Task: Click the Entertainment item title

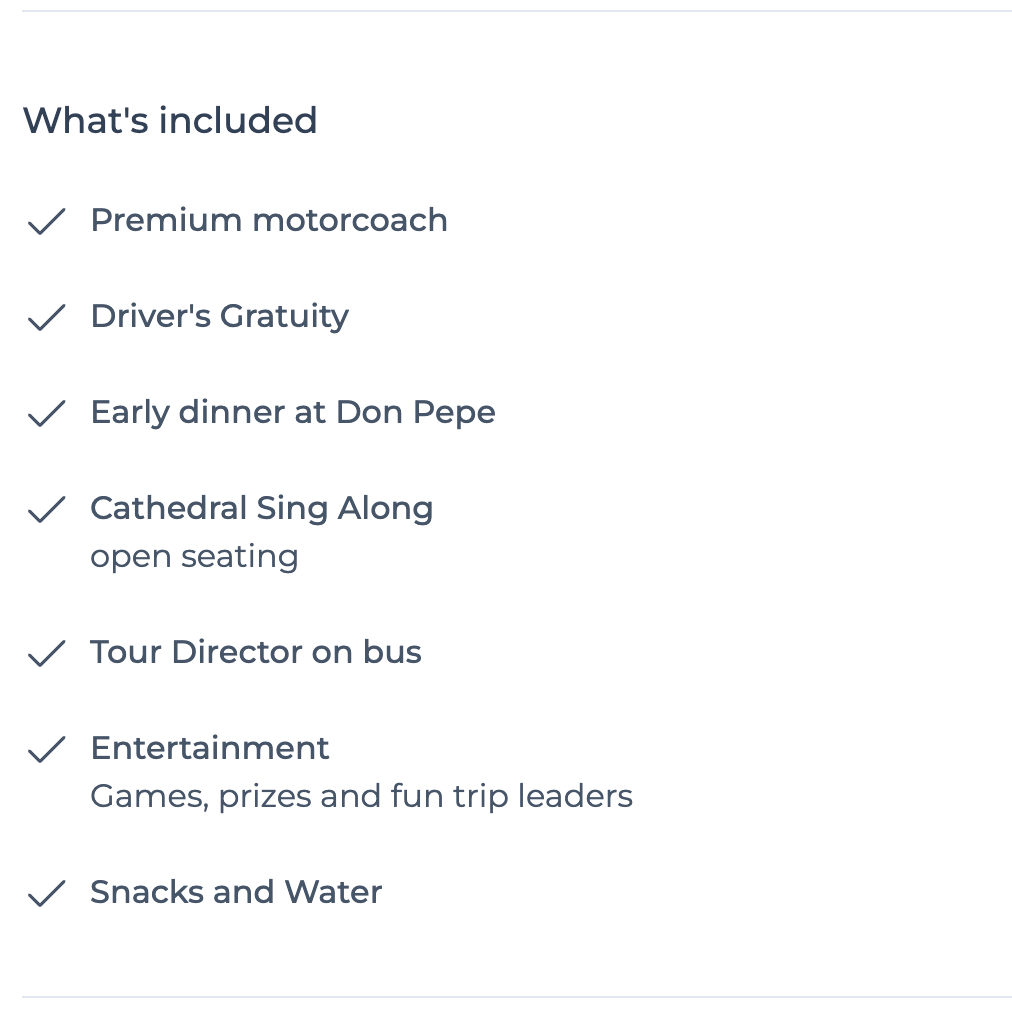Action: click(210, 748)
